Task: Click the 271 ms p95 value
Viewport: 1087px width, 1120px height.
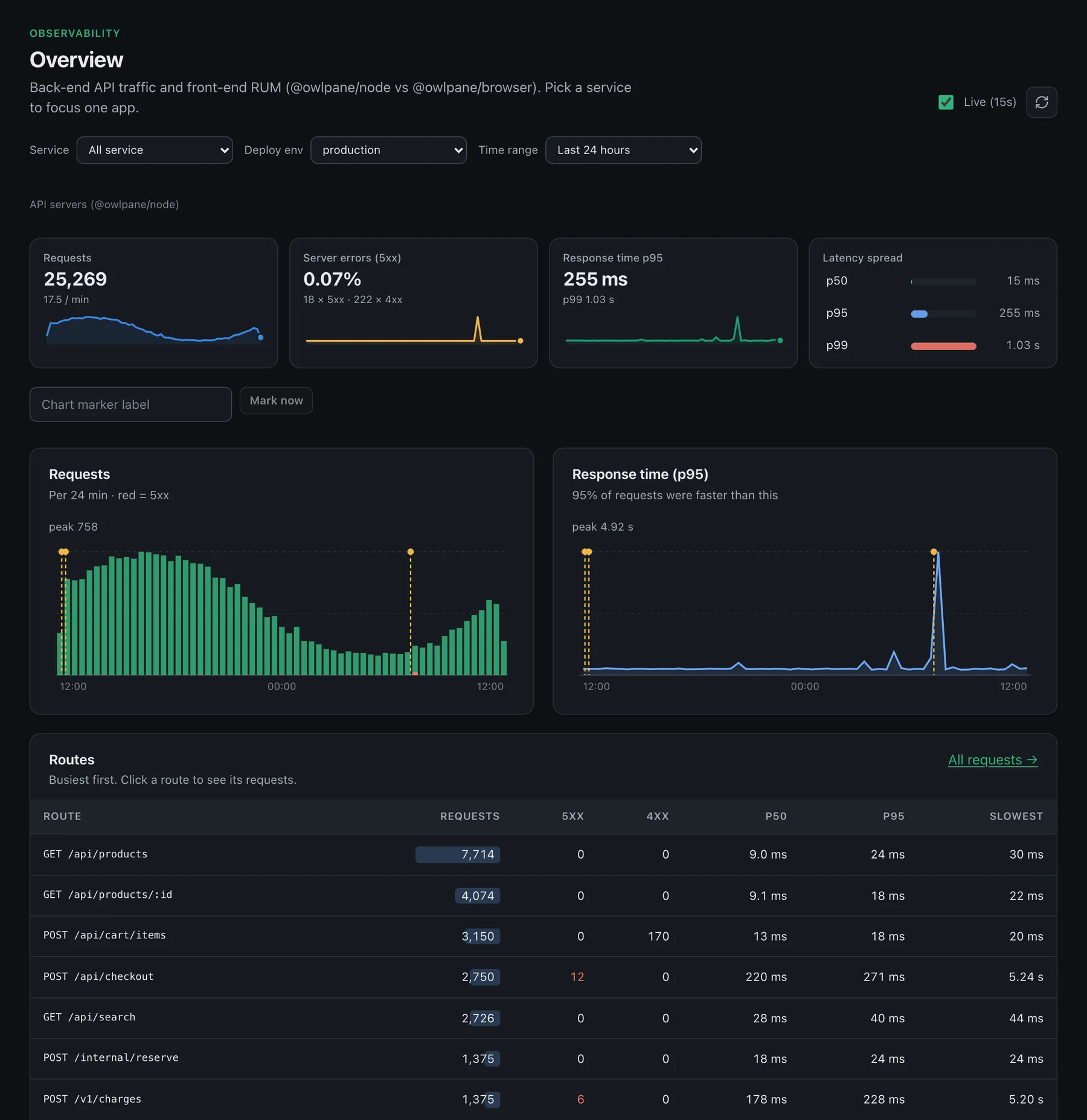Action: (883, 977)
